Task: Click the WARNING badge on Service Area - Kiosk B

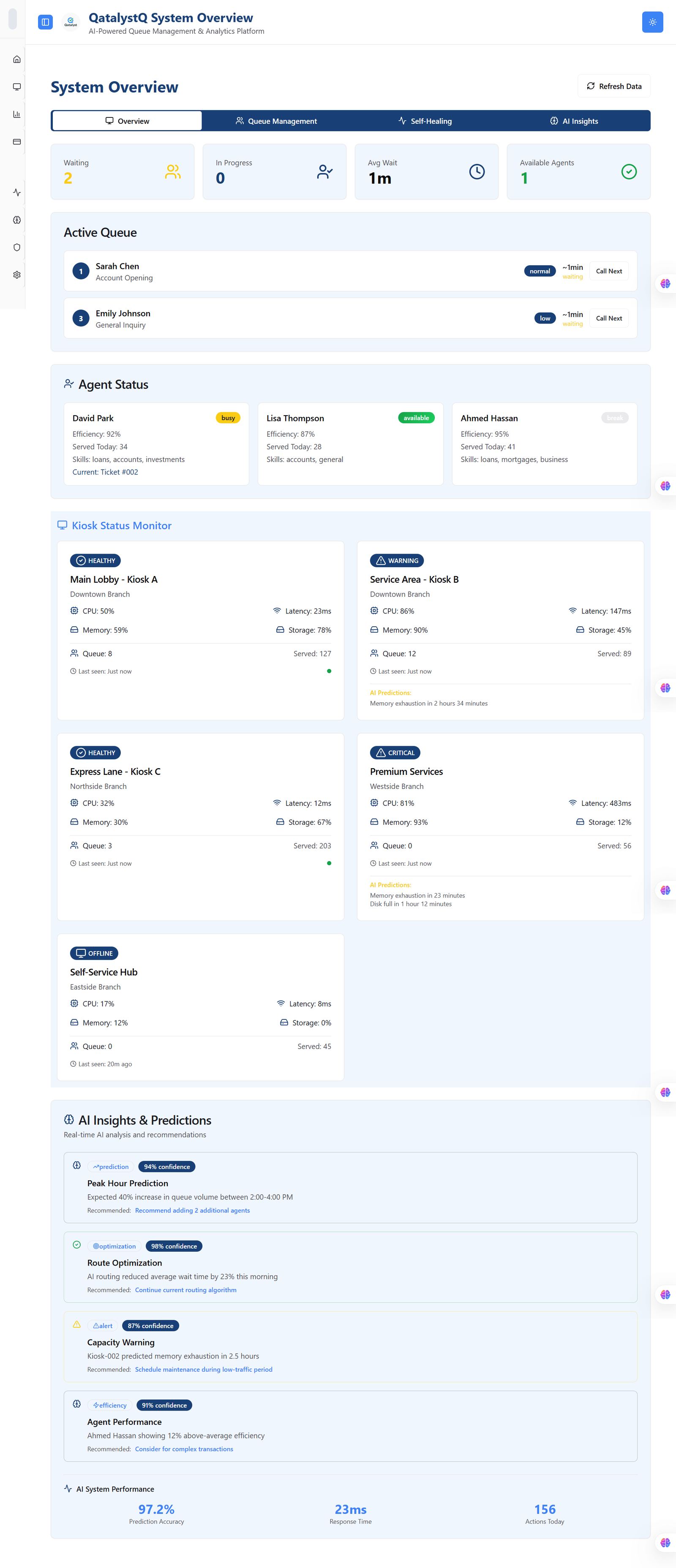Action: [x=397, y=560]
